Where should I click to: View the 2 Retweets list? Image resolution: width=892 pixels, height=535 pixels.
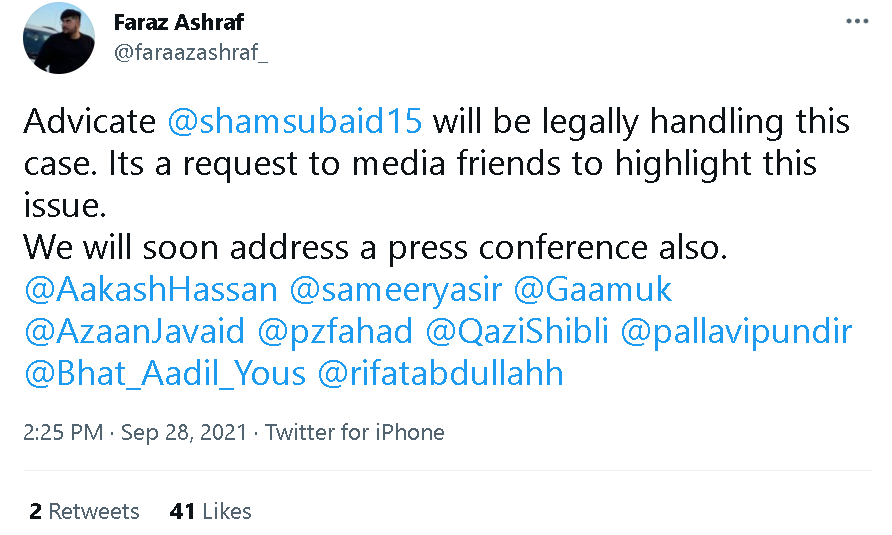[x=85, y=511]
